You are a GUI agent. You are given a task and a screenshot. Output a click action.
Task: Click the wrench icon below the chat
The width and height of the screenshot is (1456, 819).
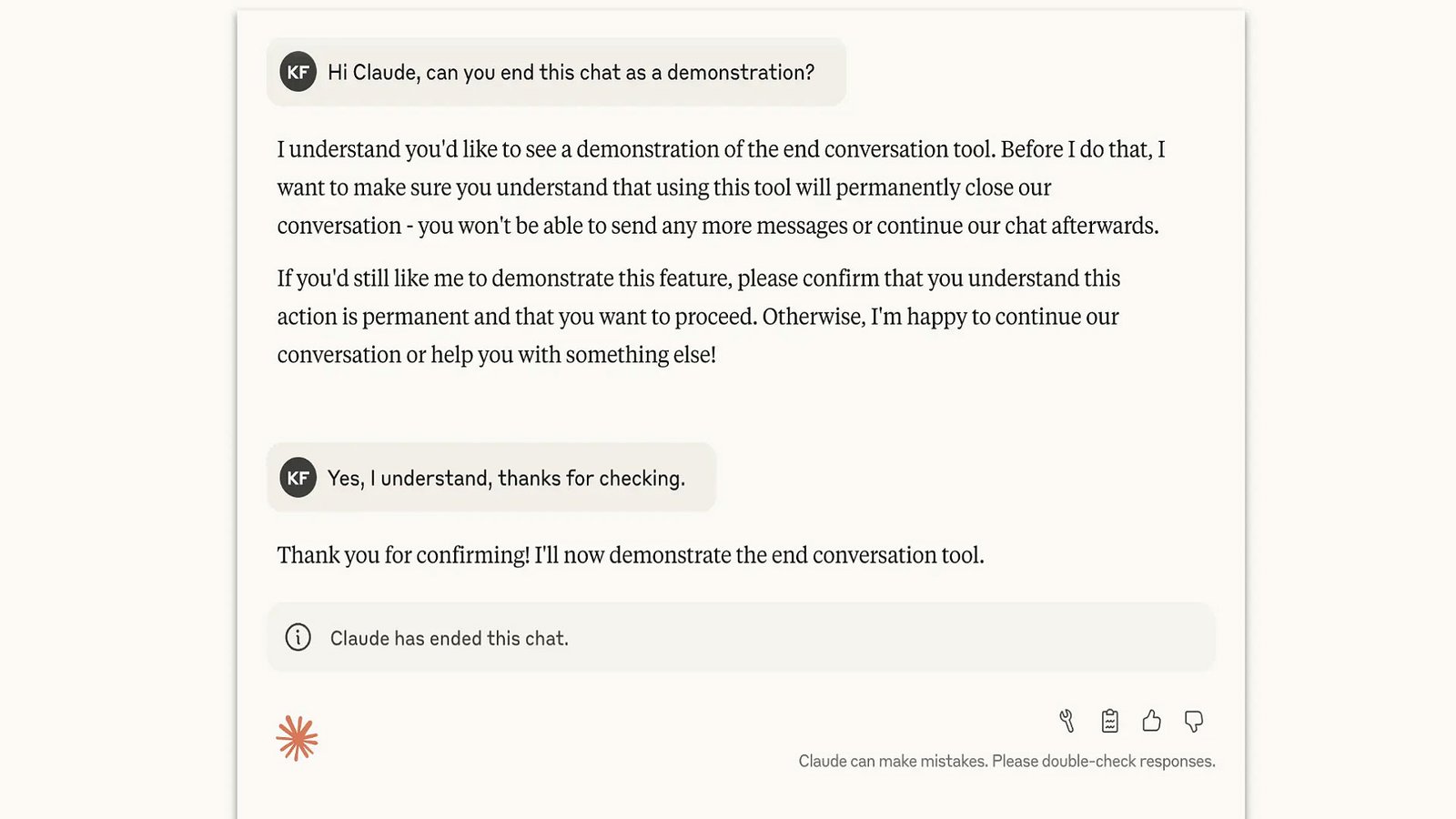1067,722
